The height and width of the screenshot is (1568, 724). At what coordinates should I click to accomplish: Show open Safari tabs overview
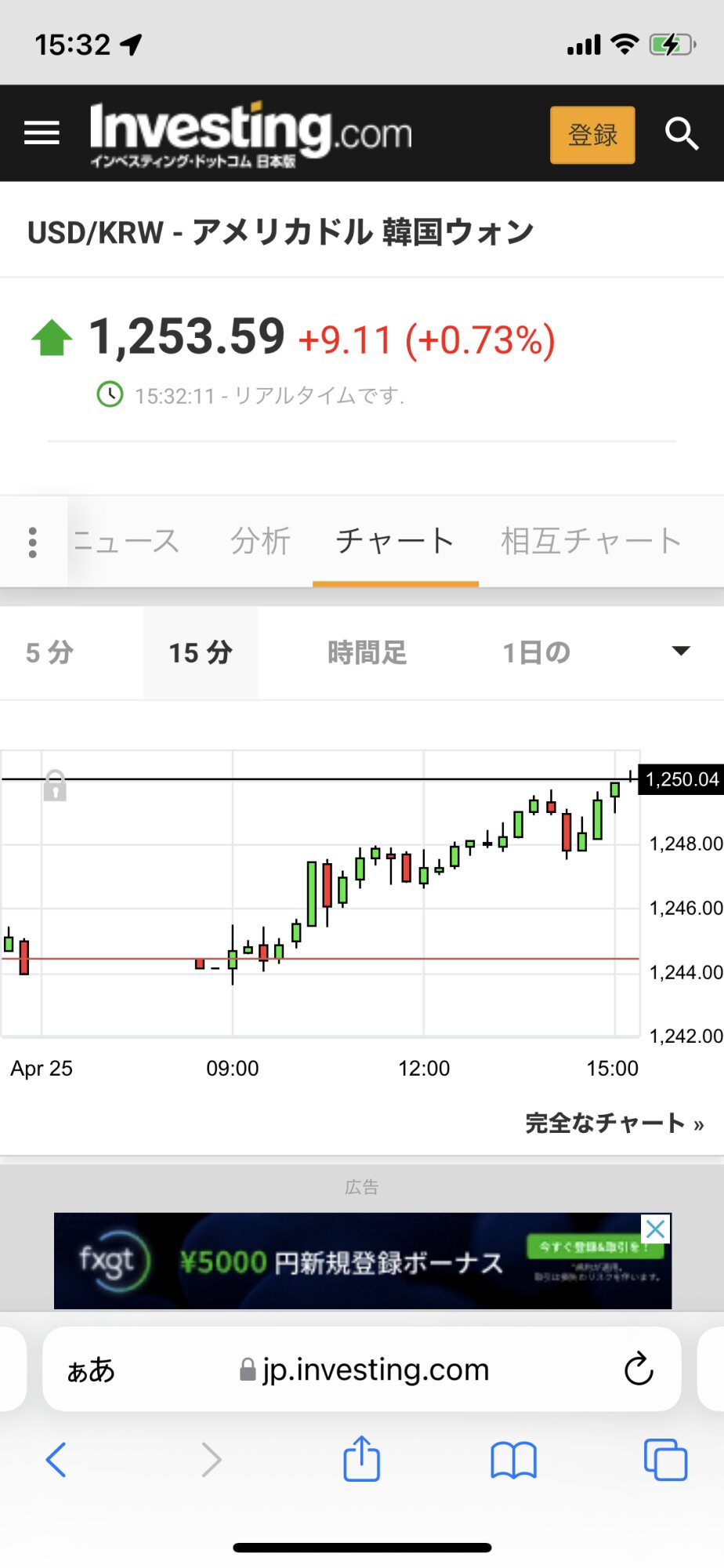tap(664, 1460)
